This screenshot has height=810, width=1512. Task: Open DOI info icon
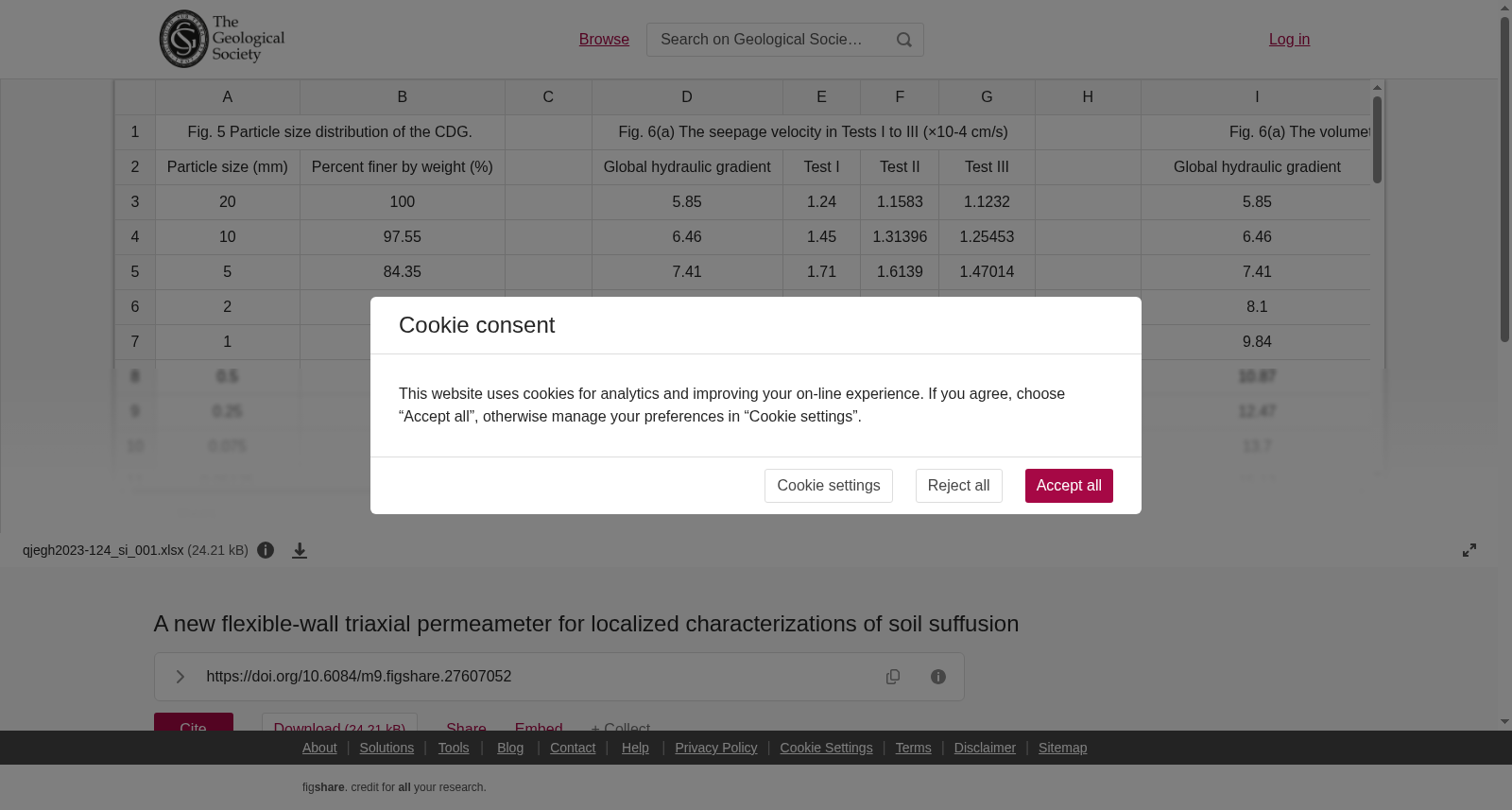pyautogui.click(x=938, y=677)
